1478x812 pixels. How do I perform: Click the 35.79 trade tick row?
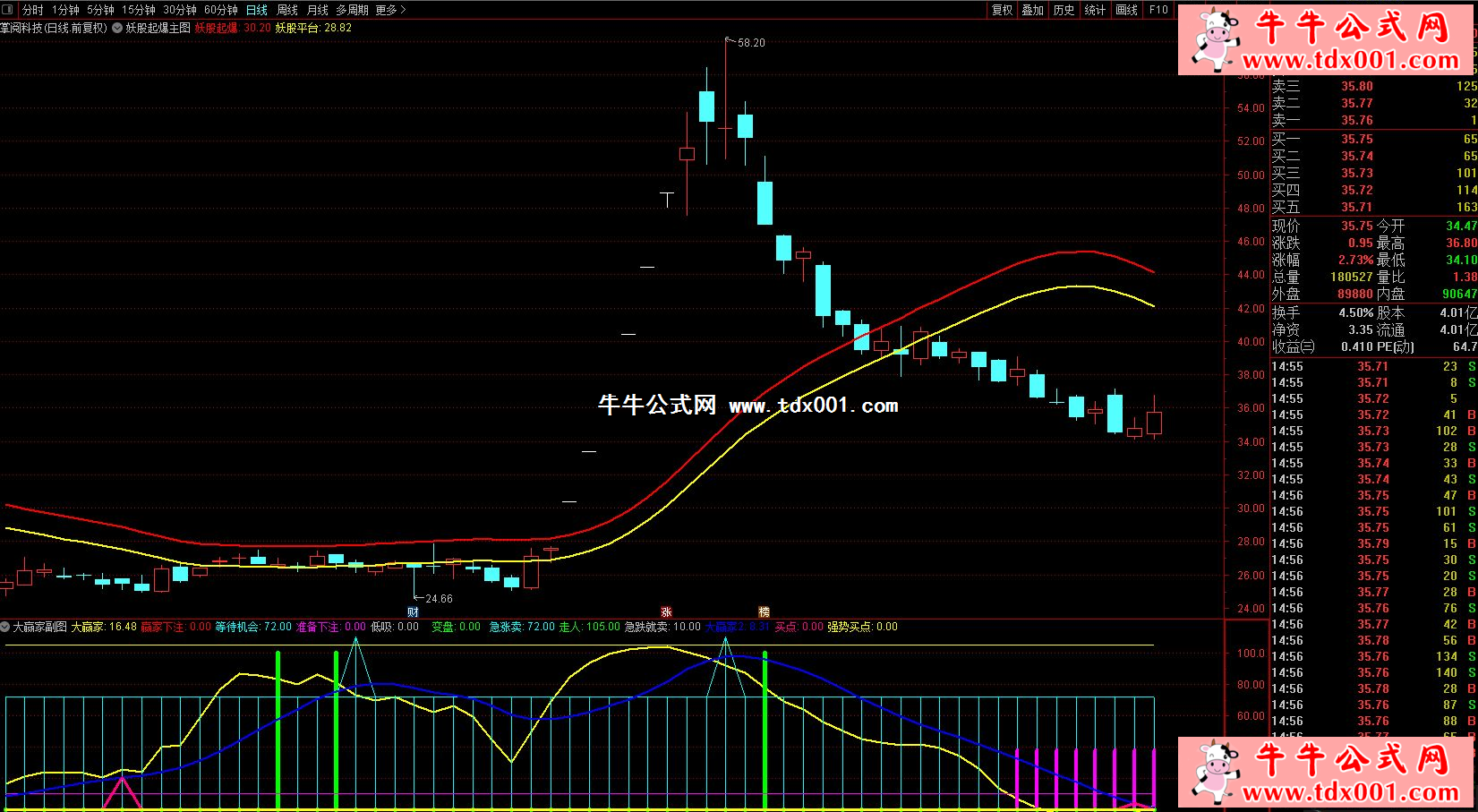click(1373, 543)
